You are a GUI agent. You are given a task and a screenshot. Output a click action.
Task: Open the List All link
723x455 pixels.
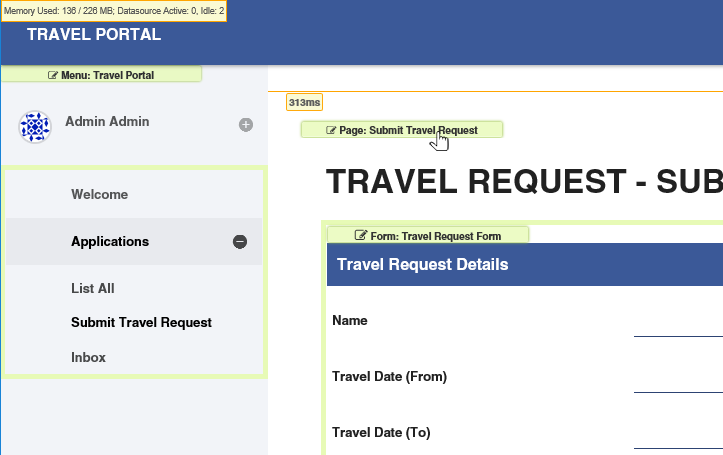point(93,289)
